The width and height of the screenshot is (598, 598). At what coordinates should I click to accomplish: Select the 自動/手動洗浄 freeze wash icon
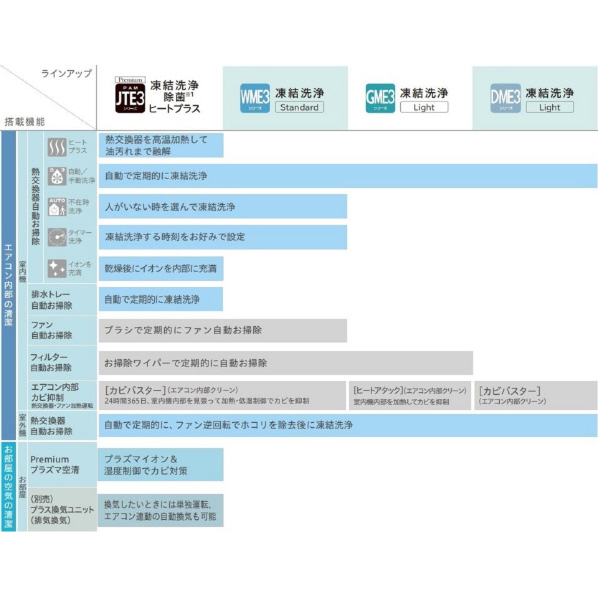[57, 176]
